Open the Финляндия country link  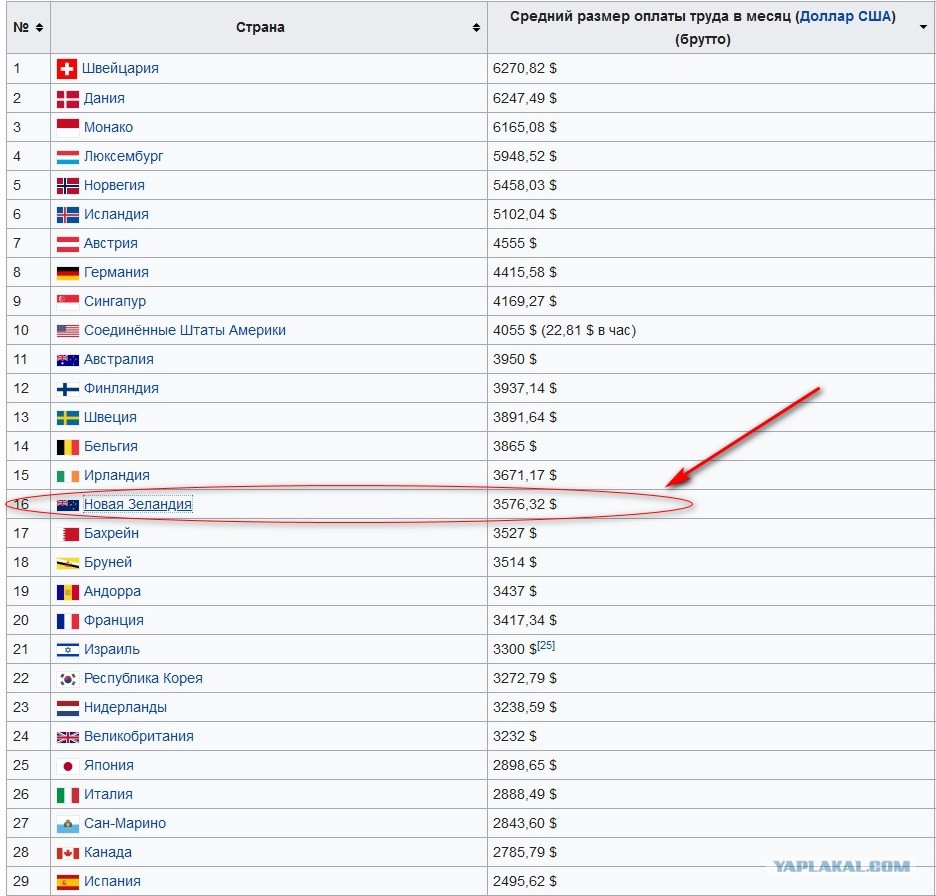121,389
